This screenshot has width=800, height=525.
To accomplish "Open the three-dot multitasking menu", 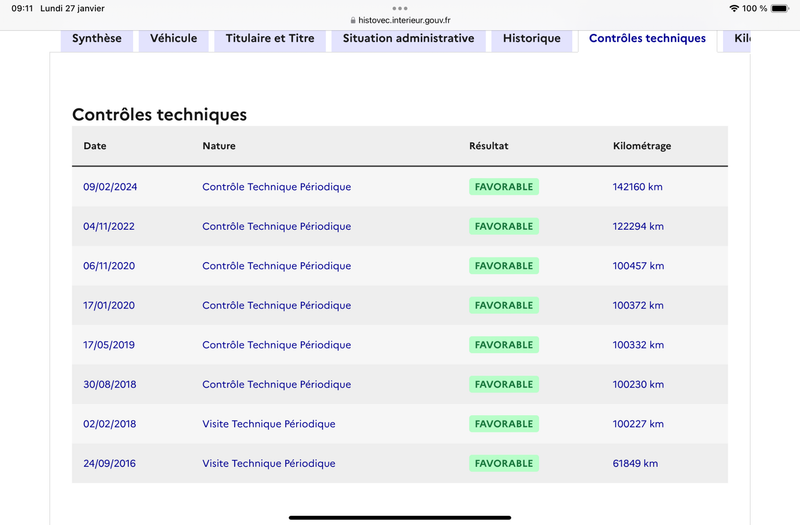I will 400,8.
